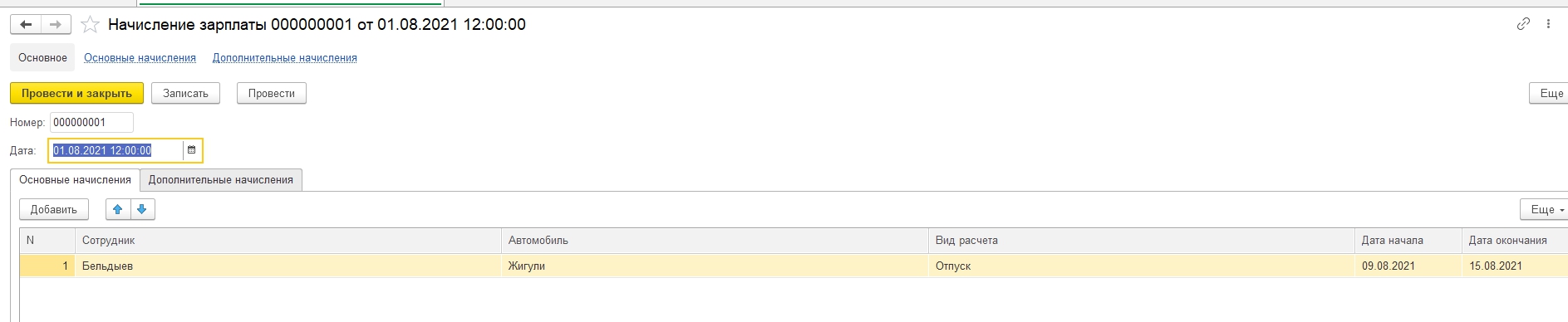This screenshot has height=322, width=1568.
Task: Open the Дополнительные начисления navigation link
Action: click(285, 58)
